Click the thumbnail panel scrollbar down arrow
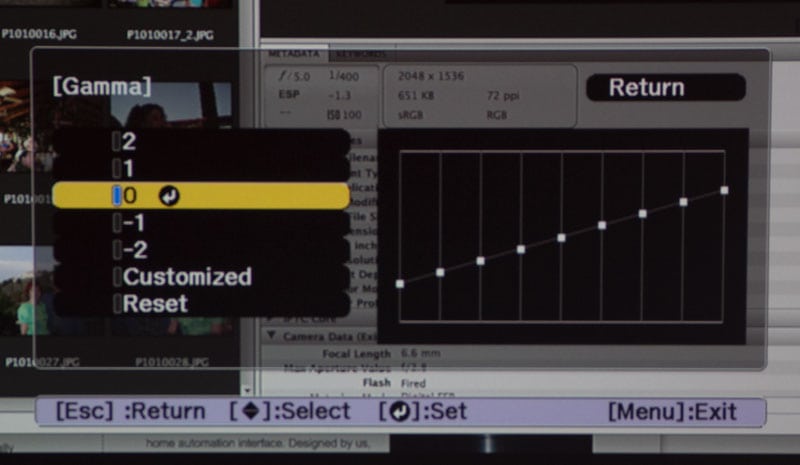The width and height of the screenshot is (800, 465). 247,391
